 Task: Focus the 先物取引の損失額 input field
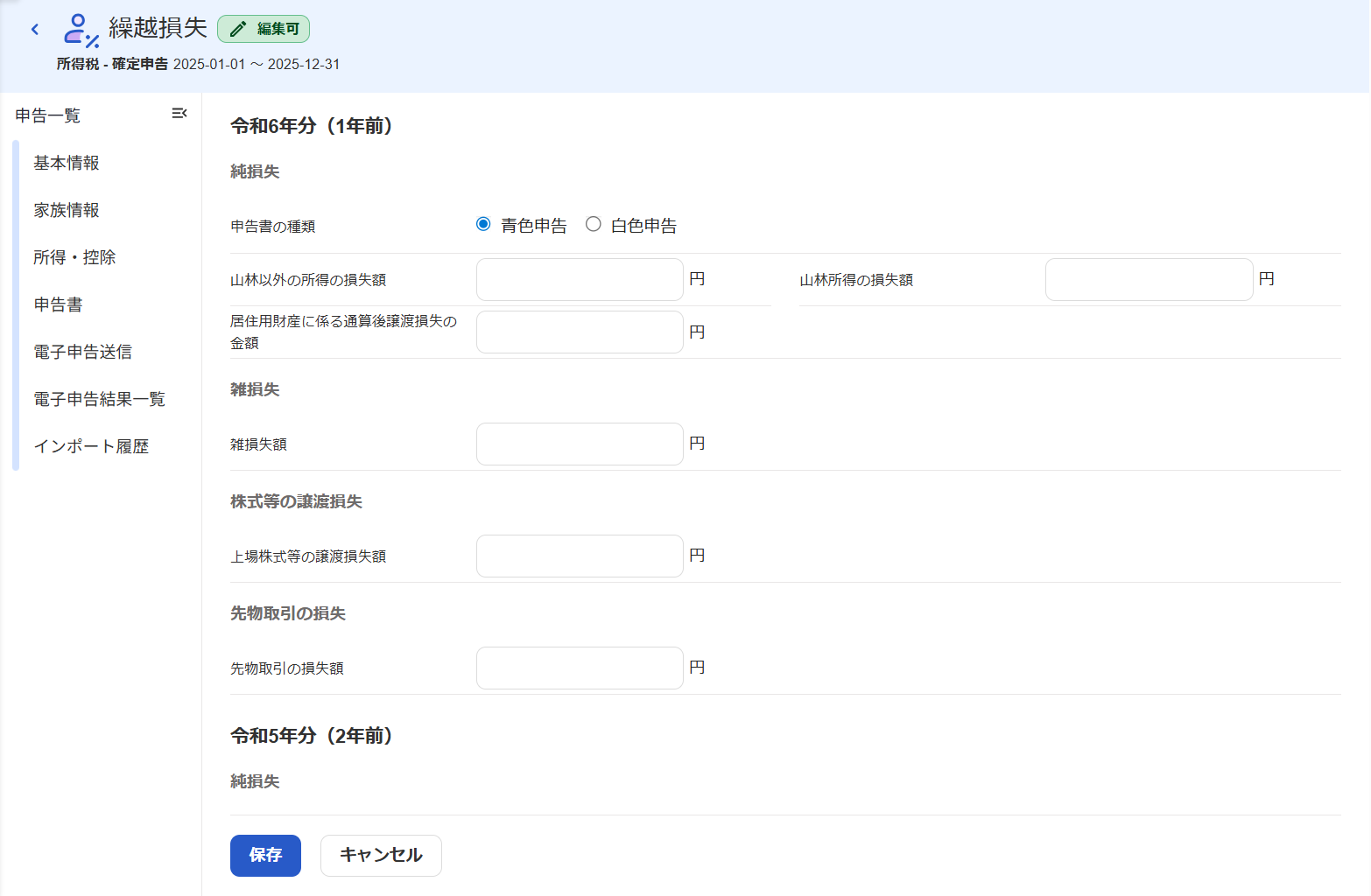580,668
